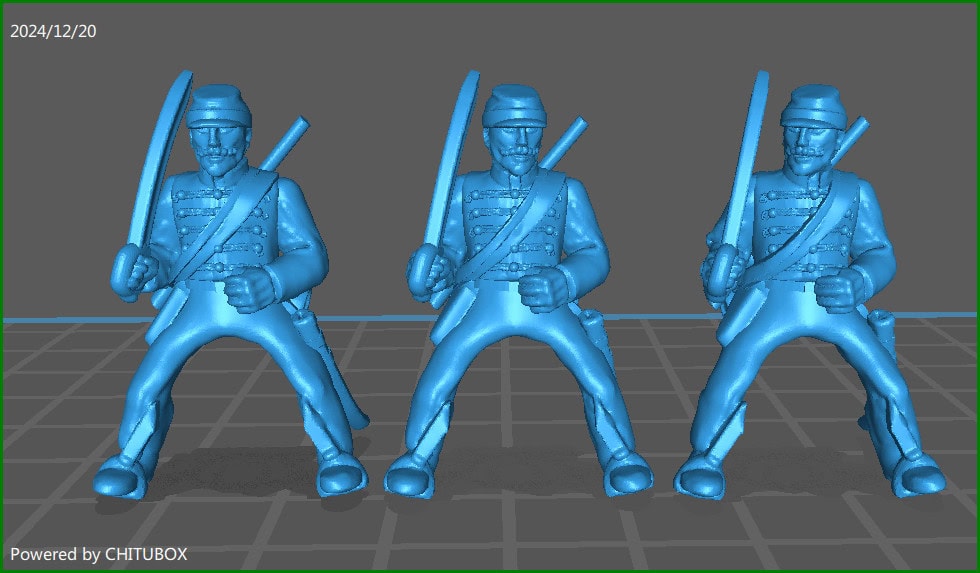Click the right soldier's kepi cap
The height and width of the screenshot is (573, 980).
click(811, 103)
